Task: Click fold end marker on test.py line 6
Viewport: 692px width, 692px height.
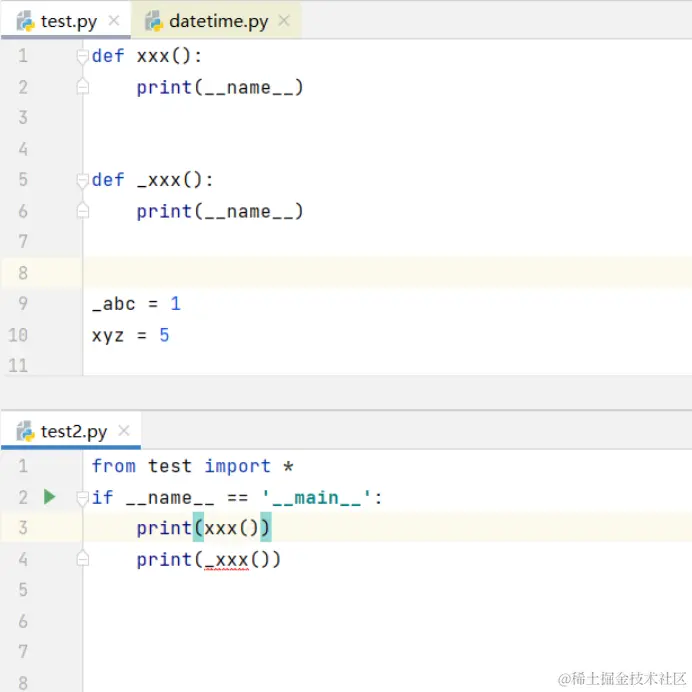Action: click(83, 211)
